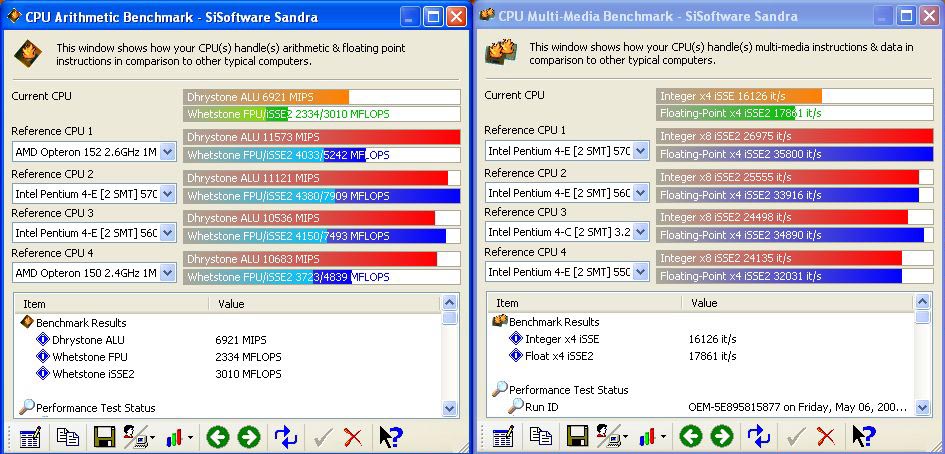Viewport: 945px width, 454px height.
Task: Click the flame icon in Arithmetic window header
Action: 27,54
